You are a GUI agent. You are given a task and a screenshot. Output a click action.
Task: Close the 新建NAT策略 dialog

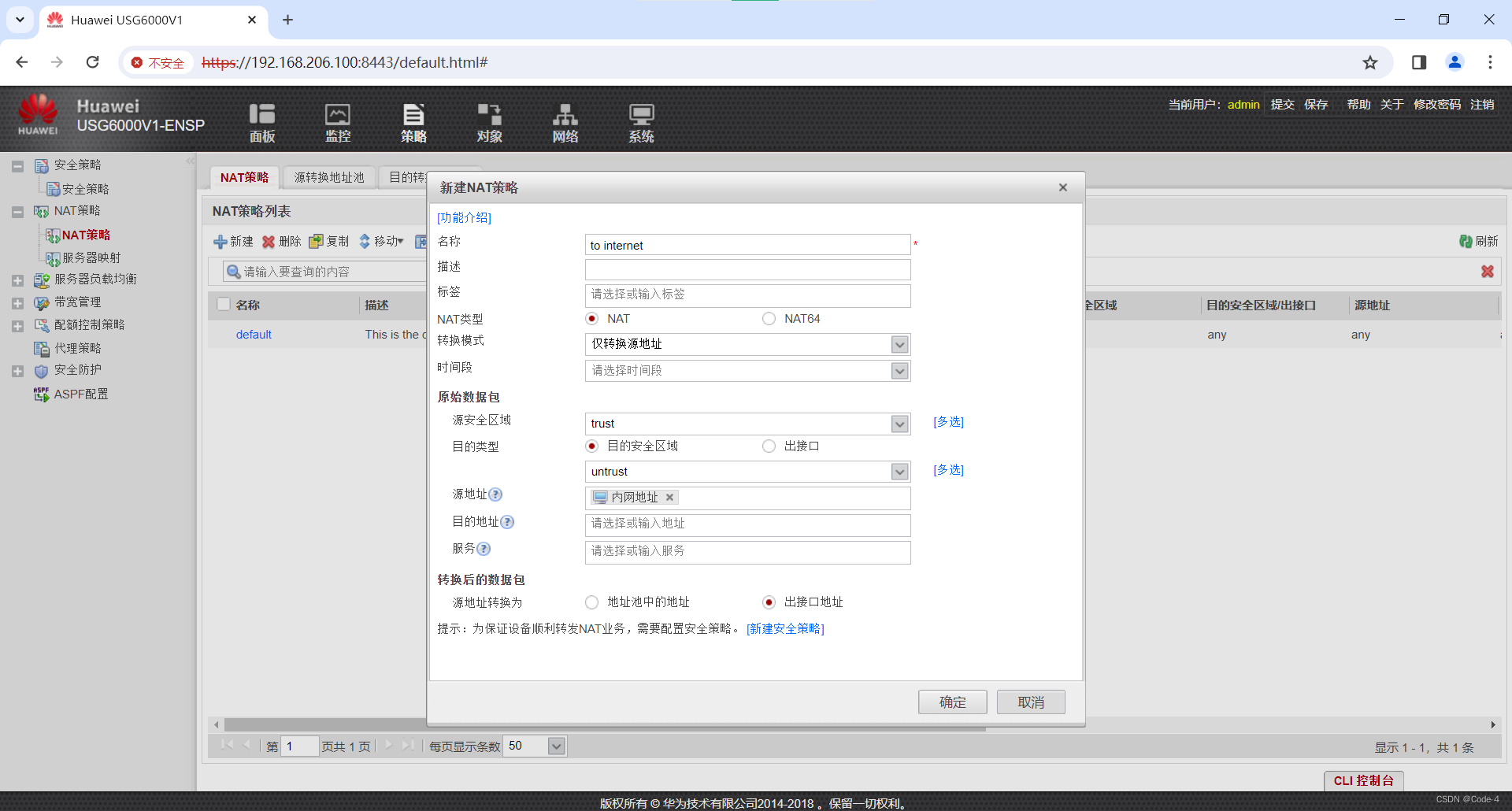(x=1063, y=187)
